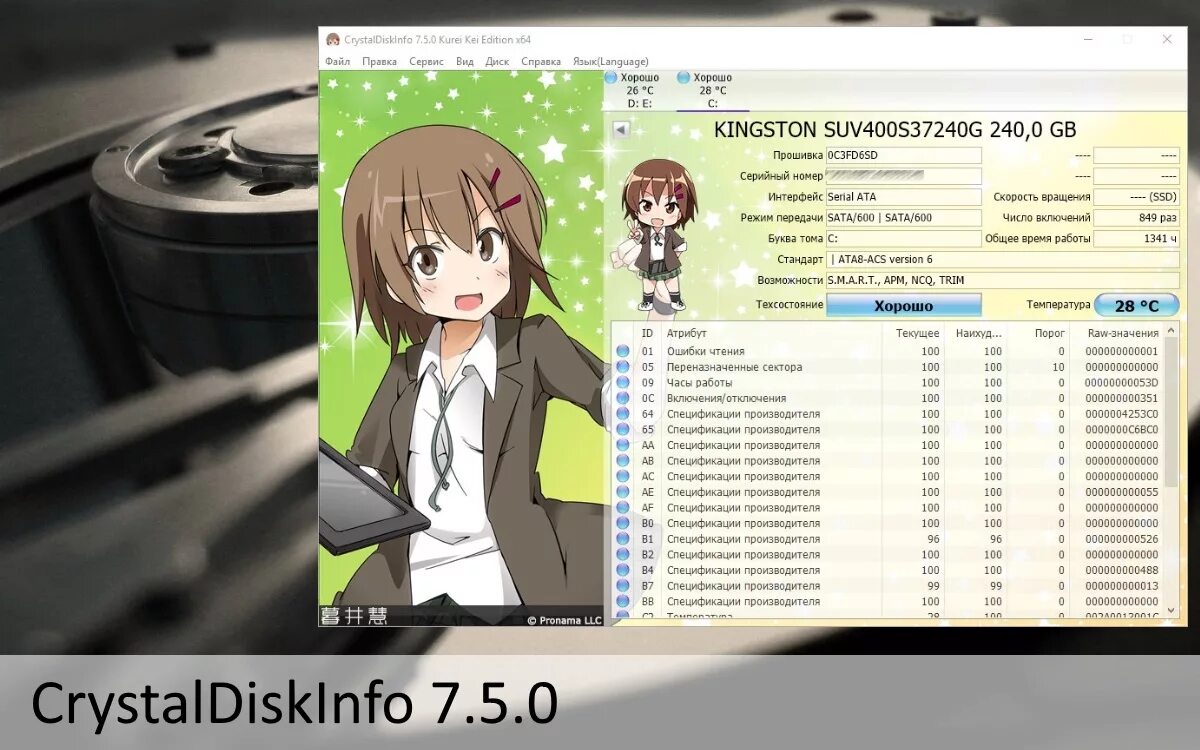
Task: Click the Raw-значения column header
Action: point(1116,333)
